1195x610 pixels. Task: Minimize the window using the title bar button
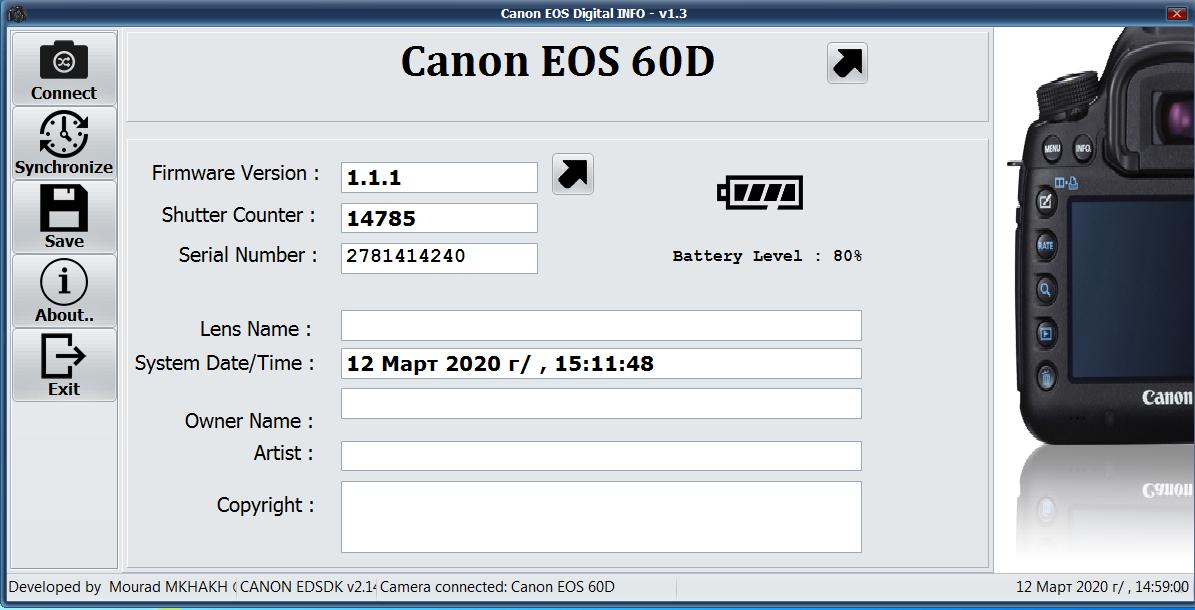point(1176,13)
